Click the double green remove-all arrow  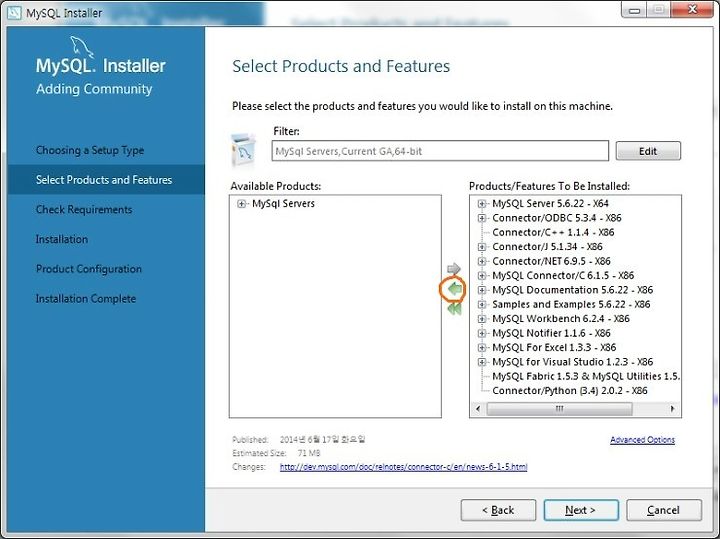[x=454, y=309]
